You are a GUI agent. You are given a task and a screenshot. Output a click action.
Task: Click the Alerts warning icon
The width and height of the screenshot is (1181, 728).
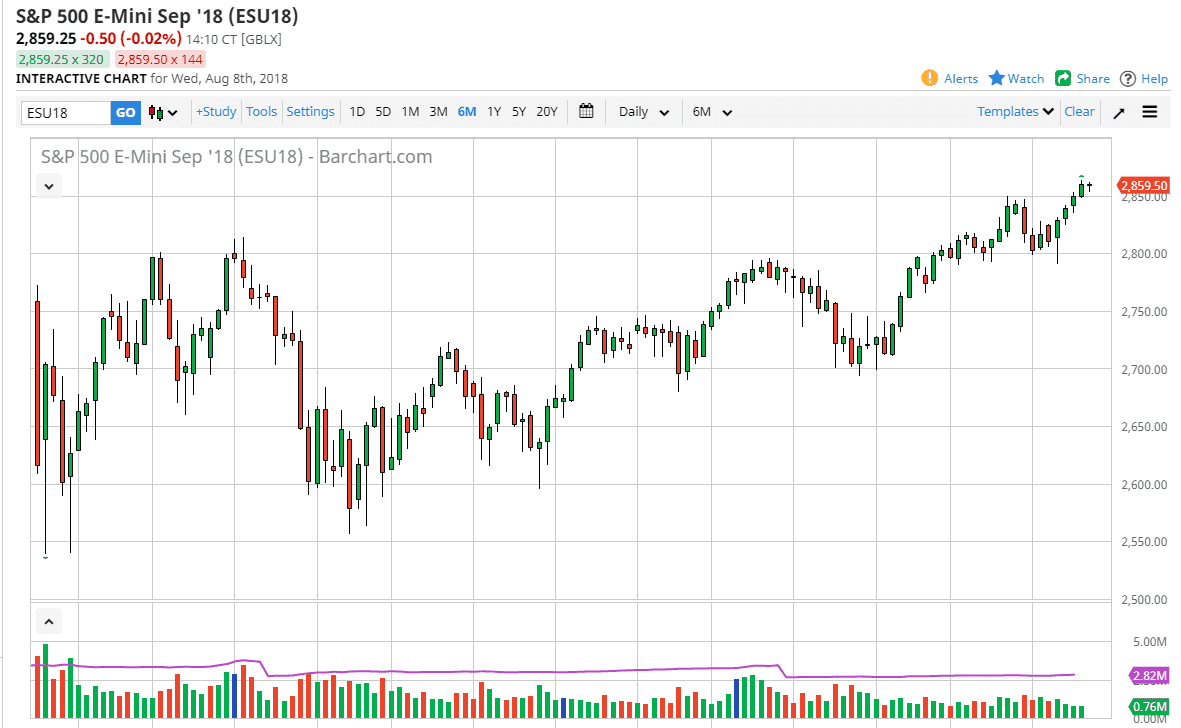930,78
